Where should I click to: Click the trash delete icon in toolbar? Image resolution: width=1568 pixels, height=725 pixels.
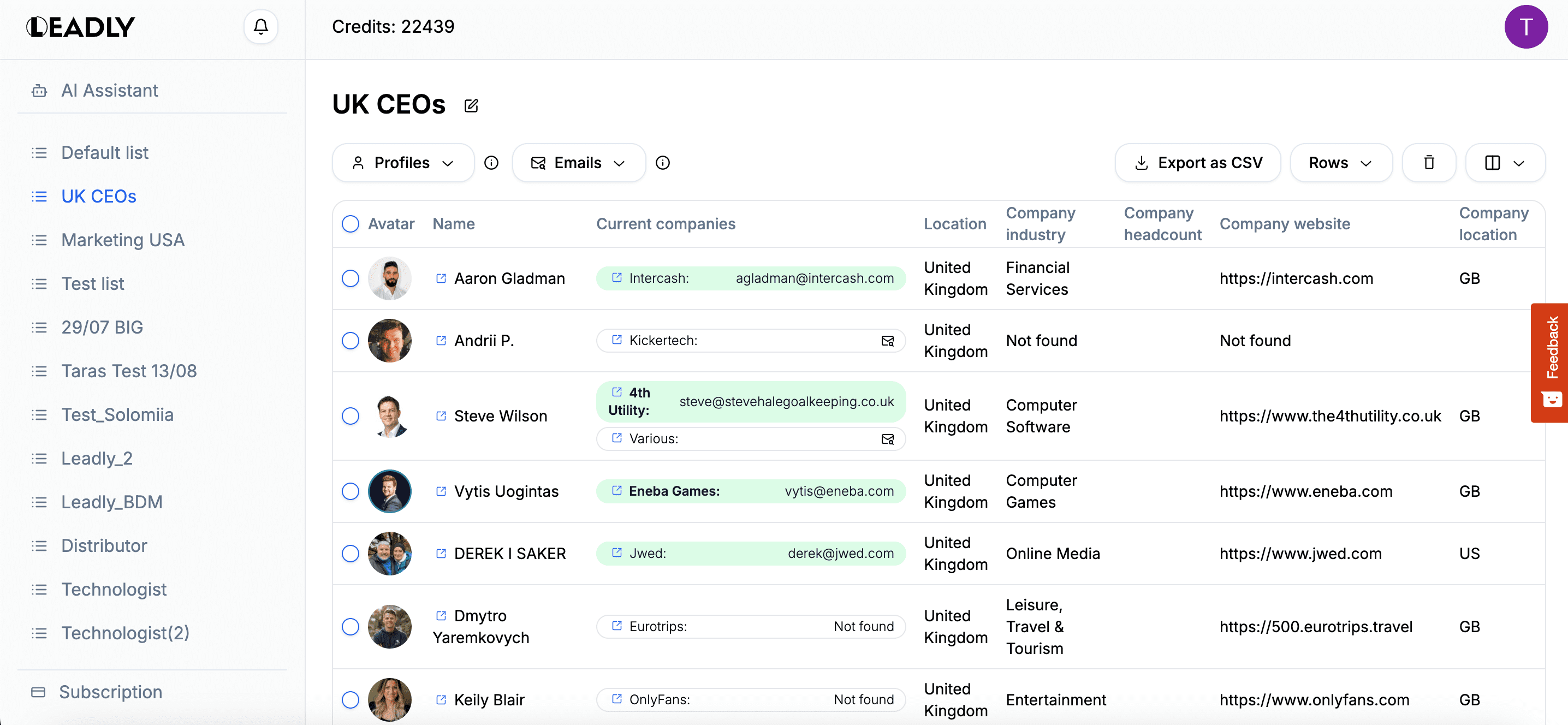[x=1429, y=163]
